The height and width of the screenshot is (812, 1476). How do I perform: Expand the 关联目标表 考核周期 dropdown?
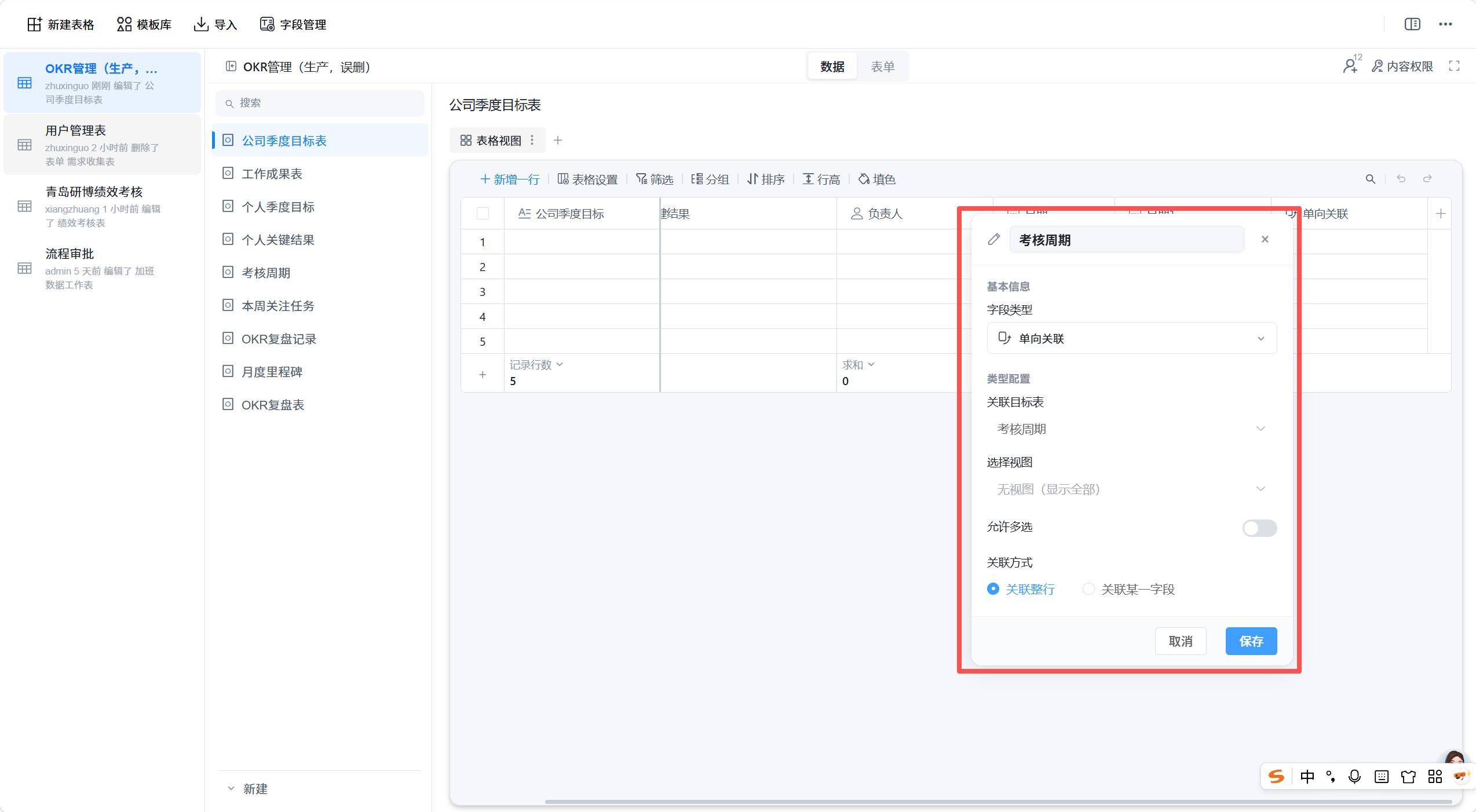click(x=1131, y=429)
